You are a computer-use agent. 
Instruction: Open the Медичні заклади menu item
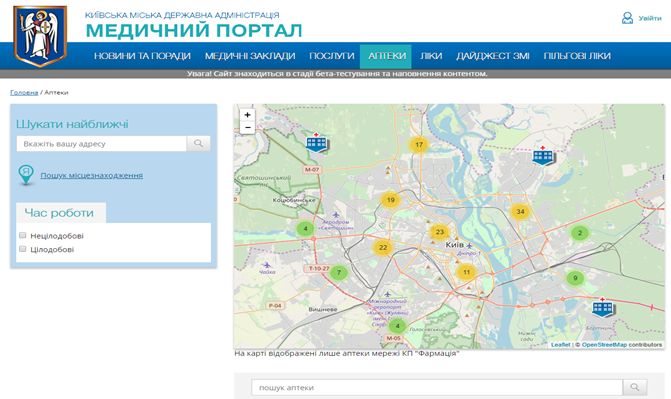tap(250, 56)
